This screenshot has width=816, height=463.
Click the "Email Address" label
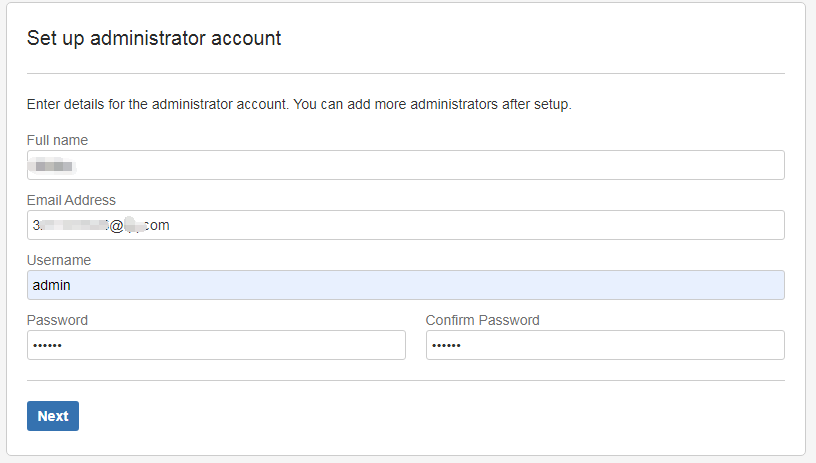coord(71,200)
